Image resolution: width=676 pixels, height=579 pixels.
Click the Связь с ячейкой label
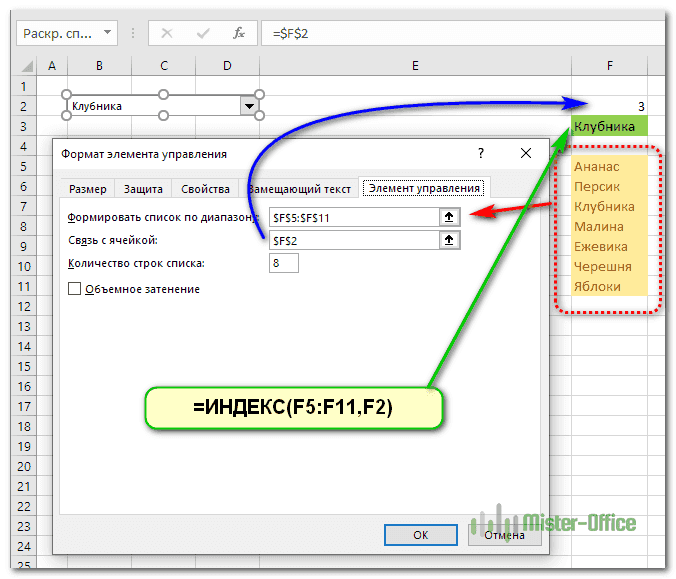[x=113, y=240]
